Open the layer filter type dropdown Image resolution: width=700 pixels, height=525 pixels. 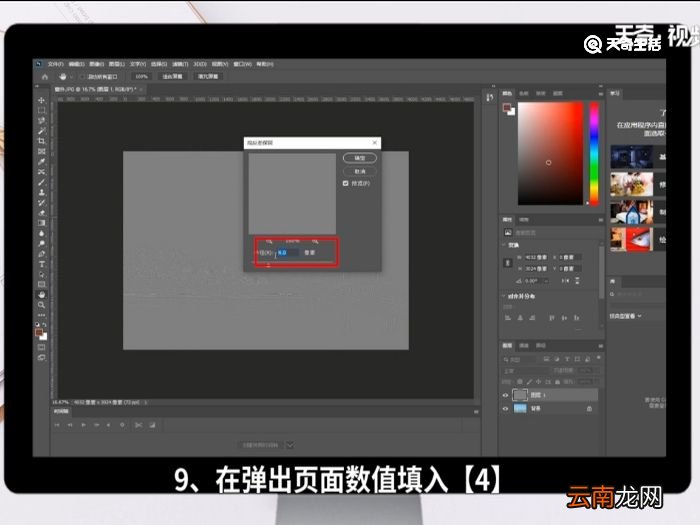coord(520,359)
